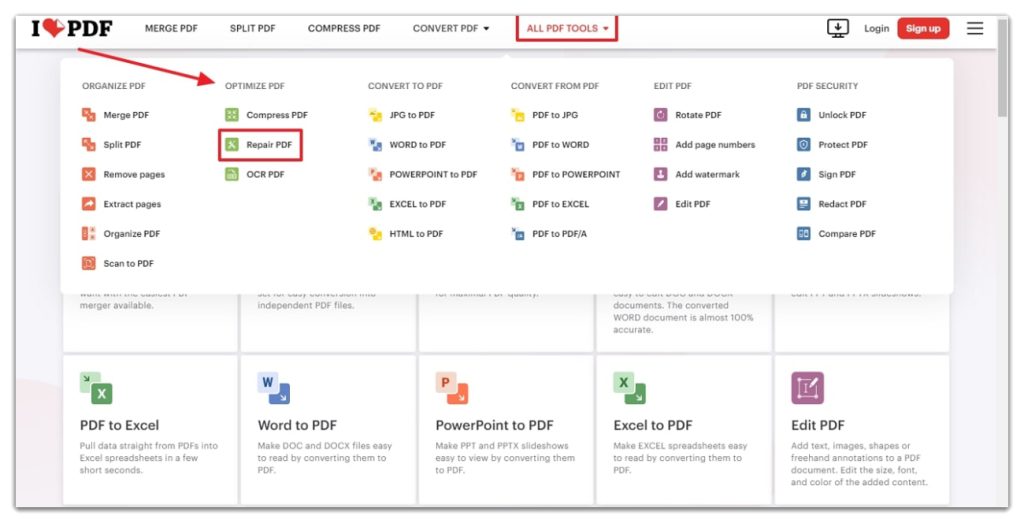
Task: Click the Repair PDF wrench icon
Action: point(232,144)
